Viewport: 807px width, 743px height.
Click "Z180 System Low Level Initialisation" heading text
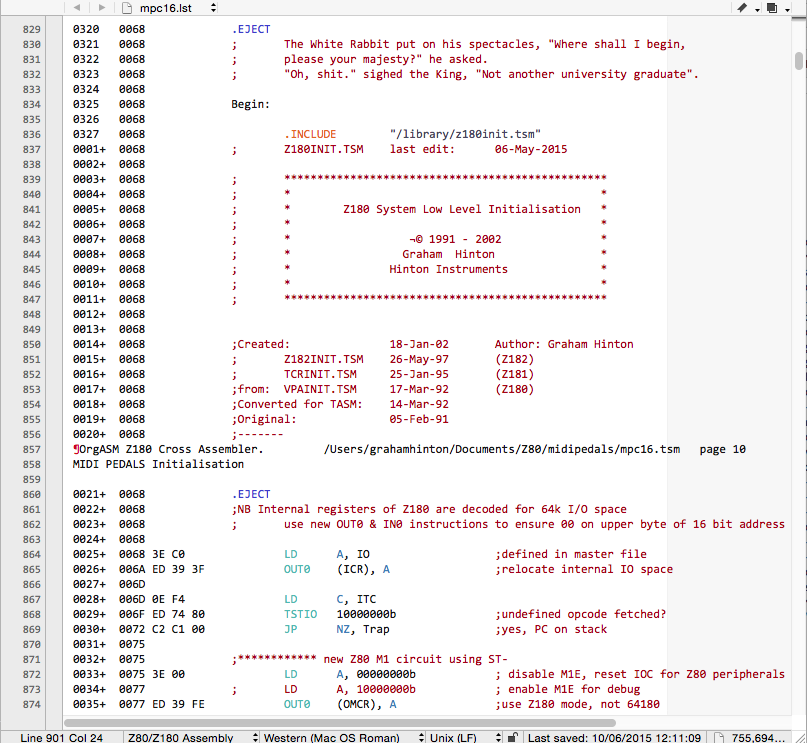click(x=462, y=209)
